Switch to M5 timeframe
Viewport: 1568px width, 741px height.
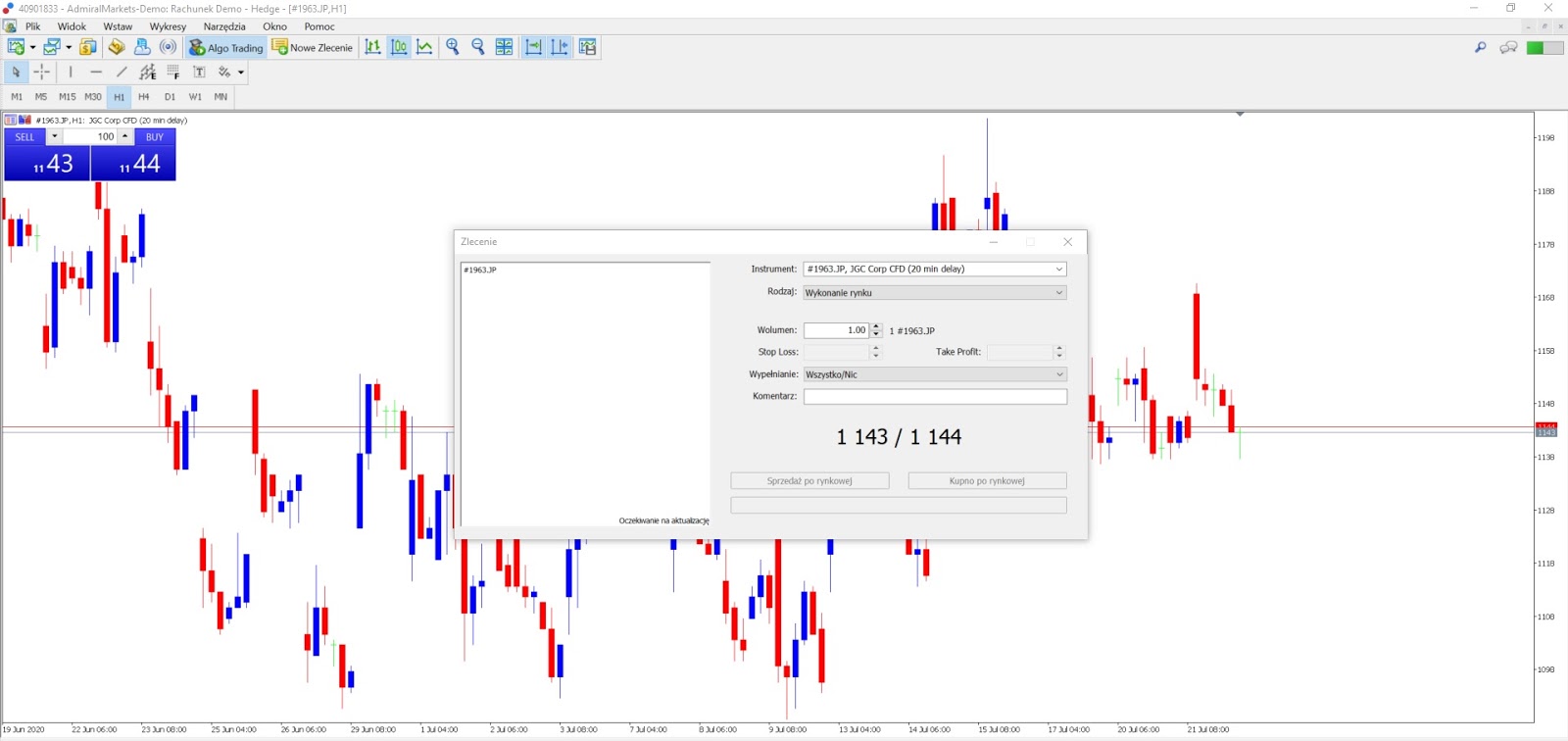41,97
